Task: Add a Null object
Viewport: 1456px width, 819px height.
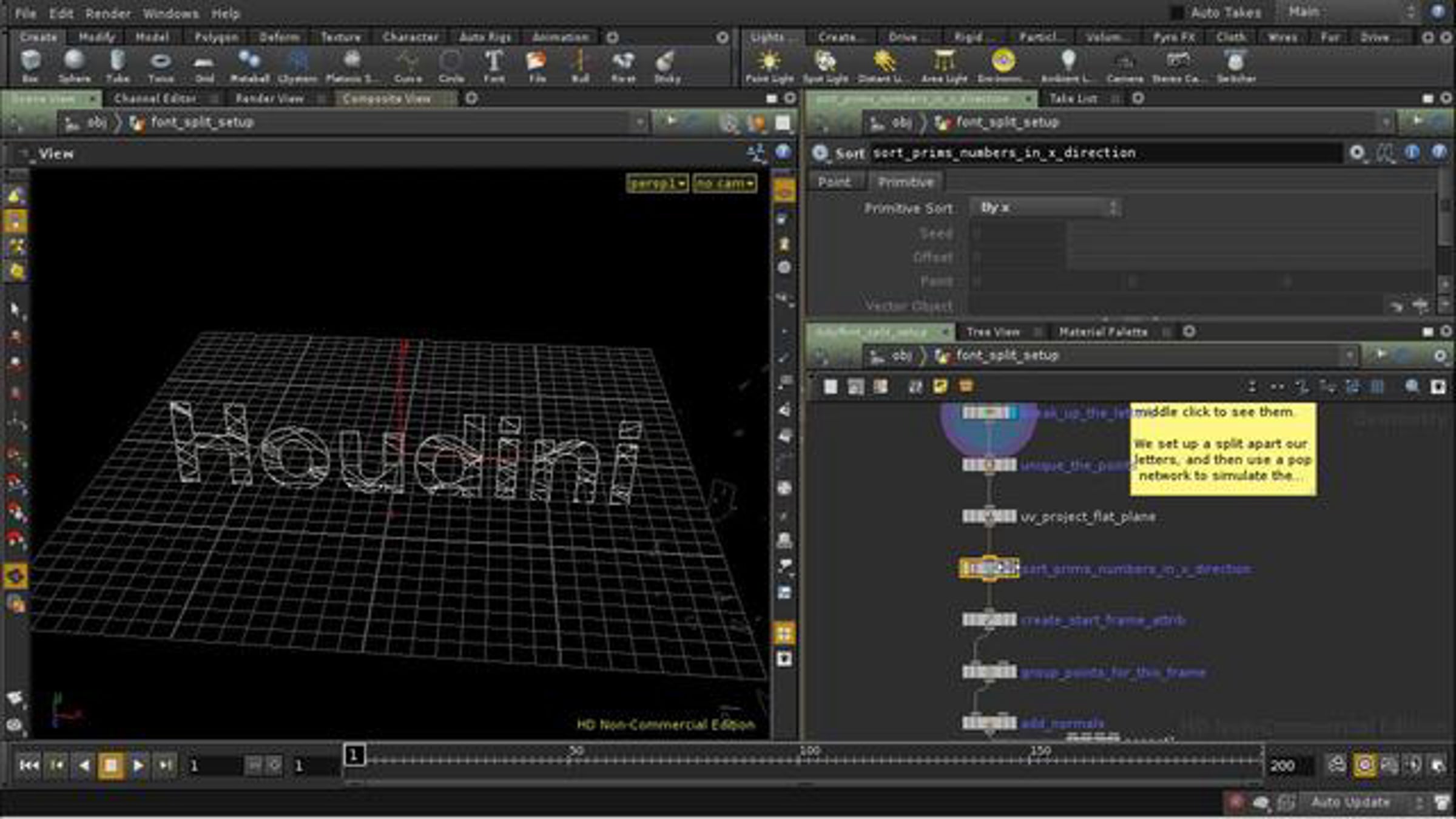Action: pyautogui.click(x=581, y=66)
